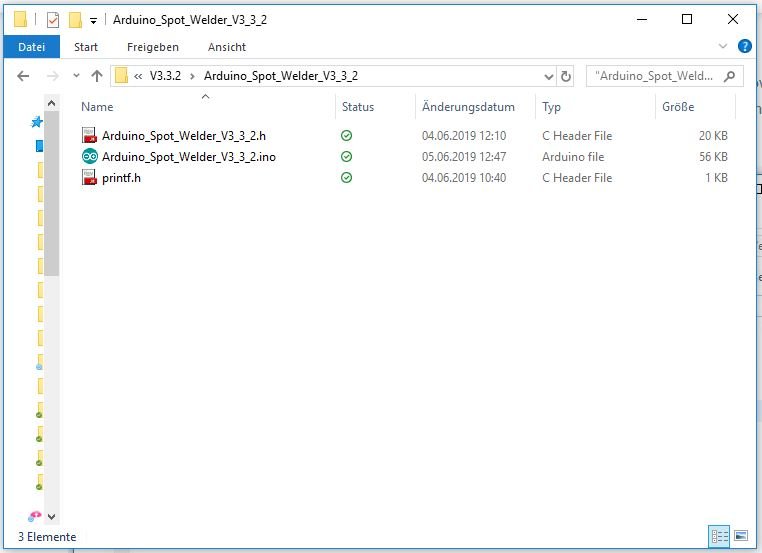
Task: Switch to the Start ribbon tab
Action: coord(86,47)
